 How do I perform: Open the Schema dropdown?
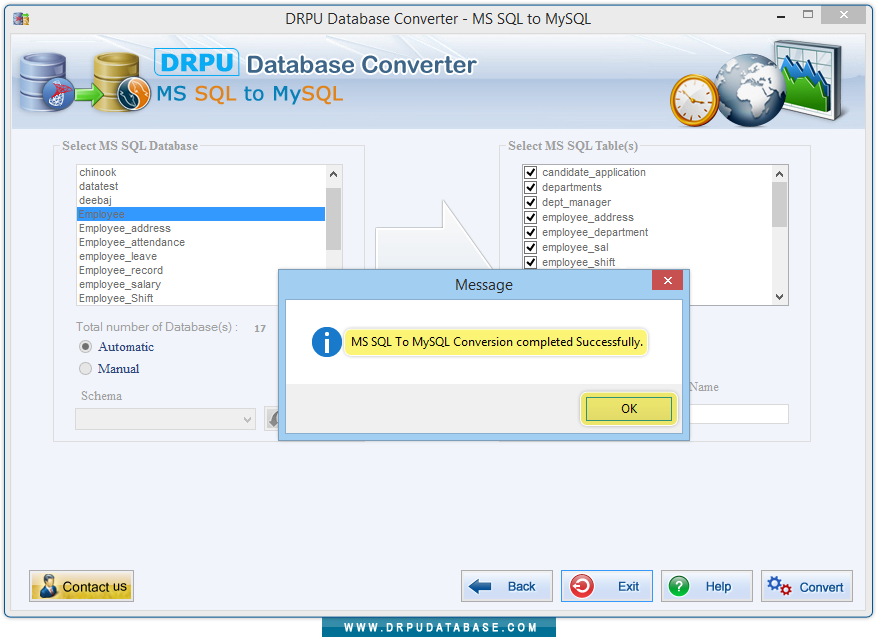click(166, 419)
